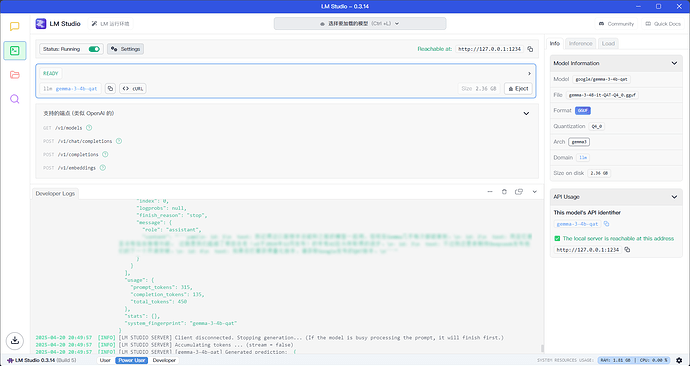This screenshot has height=366, width=690.
Task: Click the GGUF format badge
Action: (583, 111)
